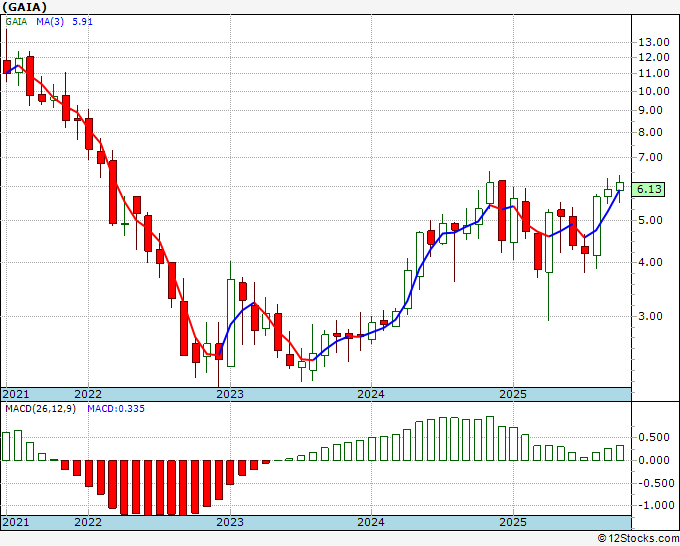This screenshot has height=546, width=680.
Task: Click the MACD:0.335 value label
Action: click(116, 409)
